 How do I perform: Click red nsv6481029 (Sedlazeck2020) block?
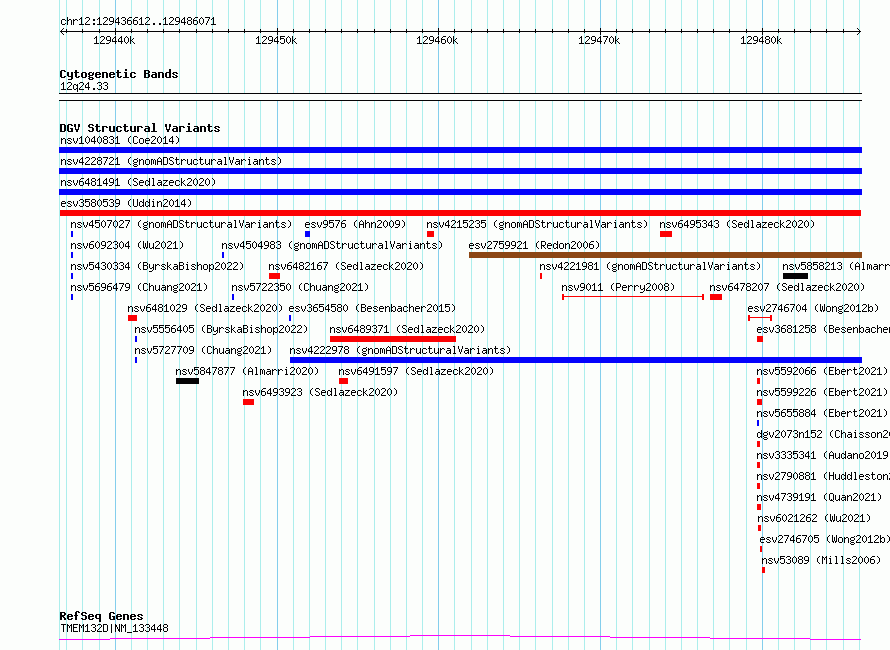tap(132, 318)
